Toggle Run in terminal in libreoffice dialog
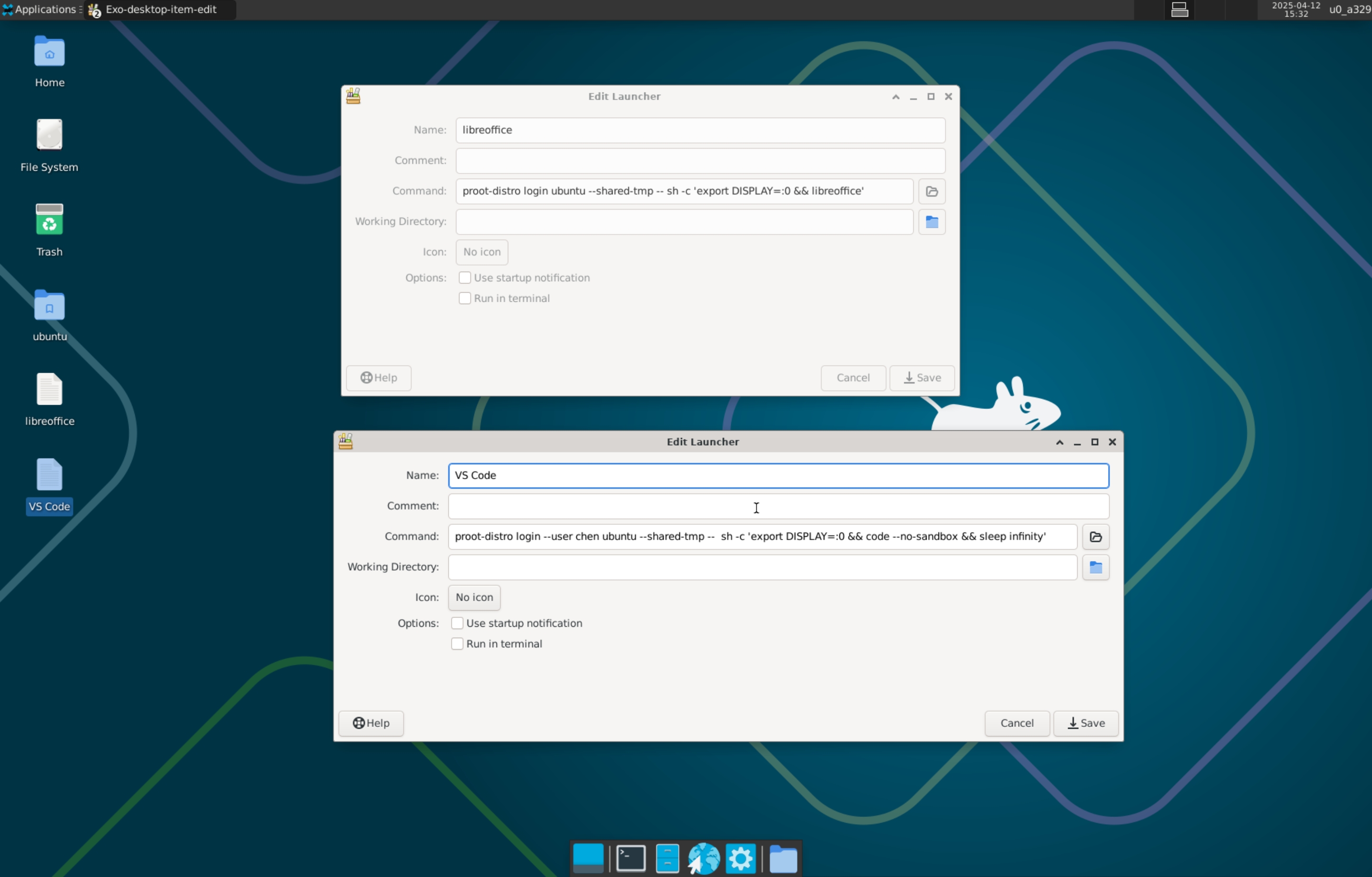 click(465, 298)
